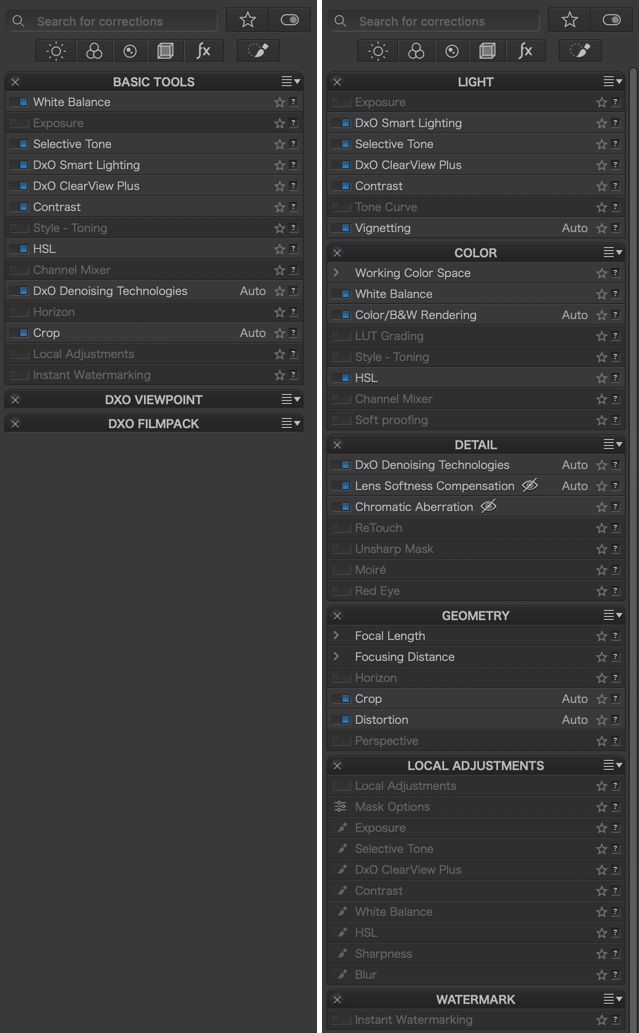Select Light tab icon in left panel
This screenshot has width=639, height=1033.
56,51
